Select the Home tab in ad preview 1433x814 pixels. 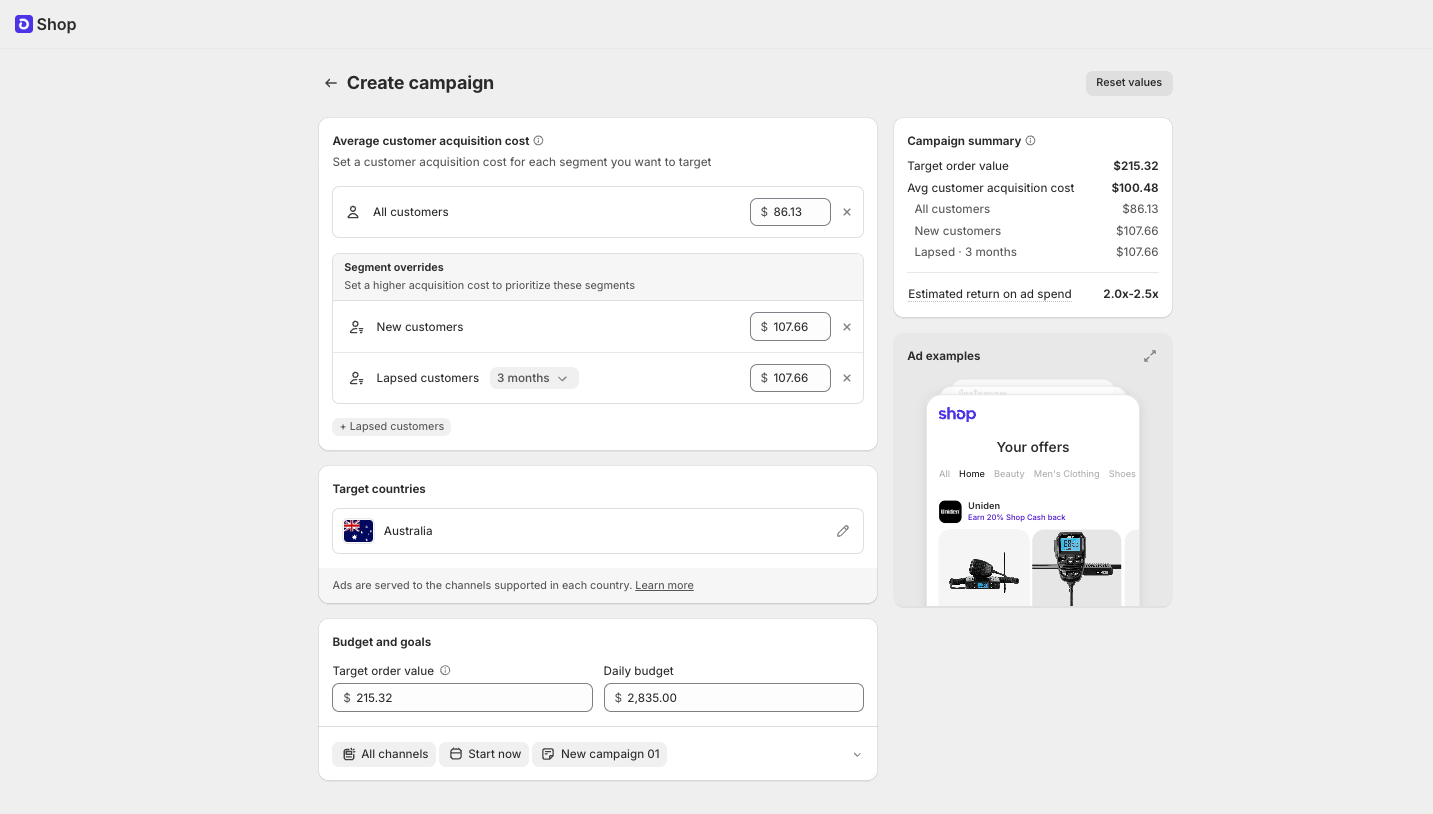pos(971,474)
